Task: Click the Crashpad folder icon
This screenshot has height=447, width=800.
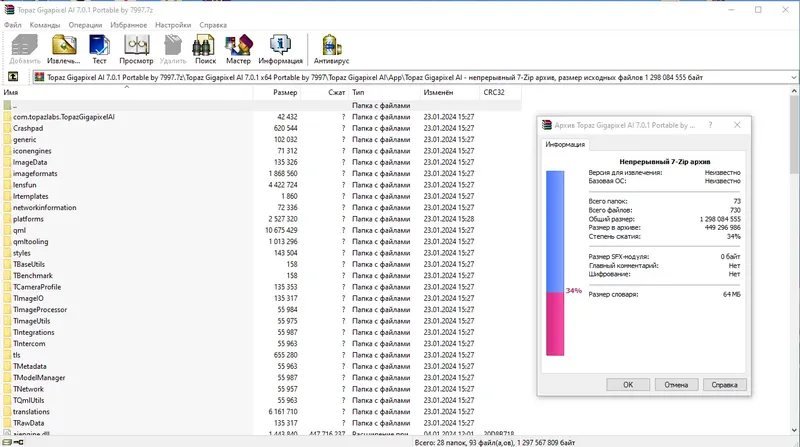Action: point(7,128)
